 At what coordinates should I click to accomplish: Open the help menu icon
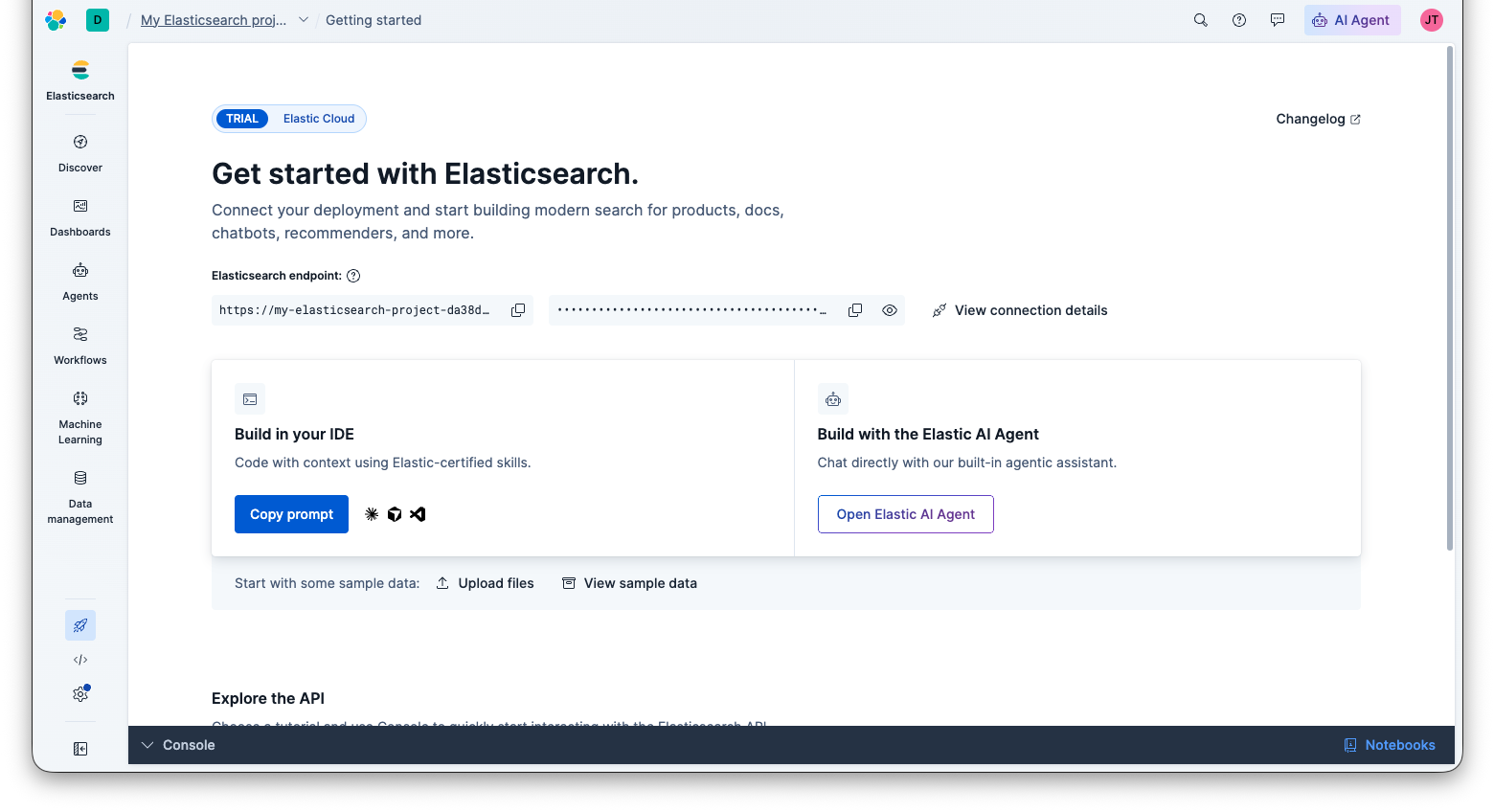tap(1239, 20)
